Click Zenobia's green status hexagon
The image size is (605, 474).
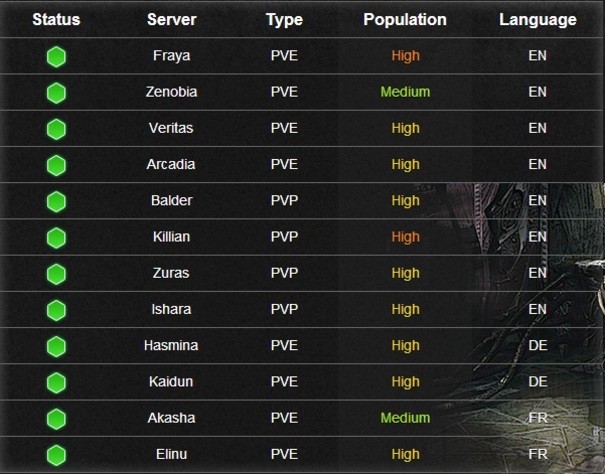click(x=56, y=93)
